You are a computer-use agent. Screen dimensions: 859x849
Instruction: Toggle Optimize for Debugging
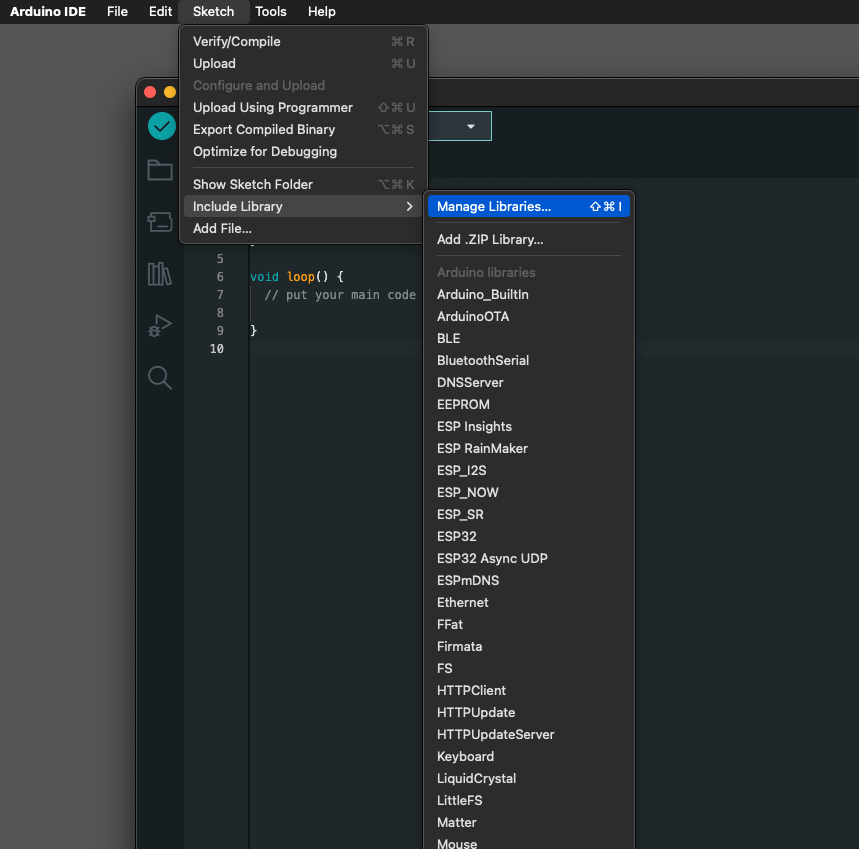pos(303,151)
